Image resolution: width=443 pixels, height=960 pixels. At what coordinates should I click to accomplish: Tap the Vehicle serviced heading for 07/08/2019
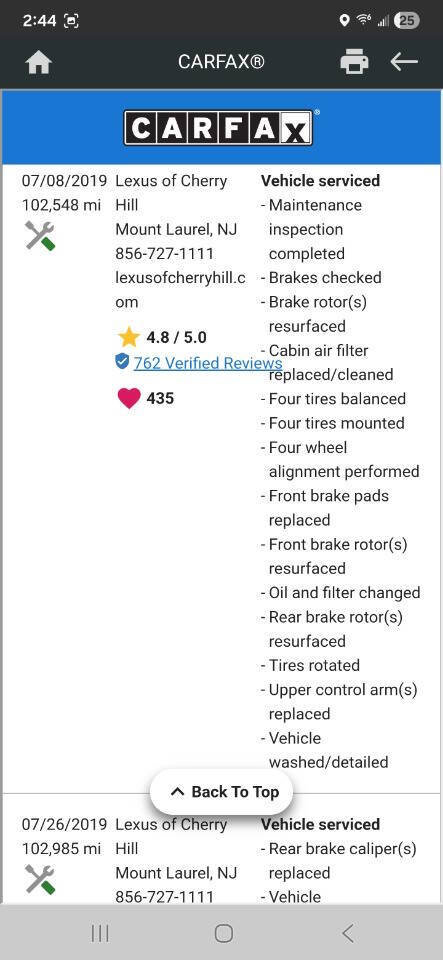(x=321, y=181)
